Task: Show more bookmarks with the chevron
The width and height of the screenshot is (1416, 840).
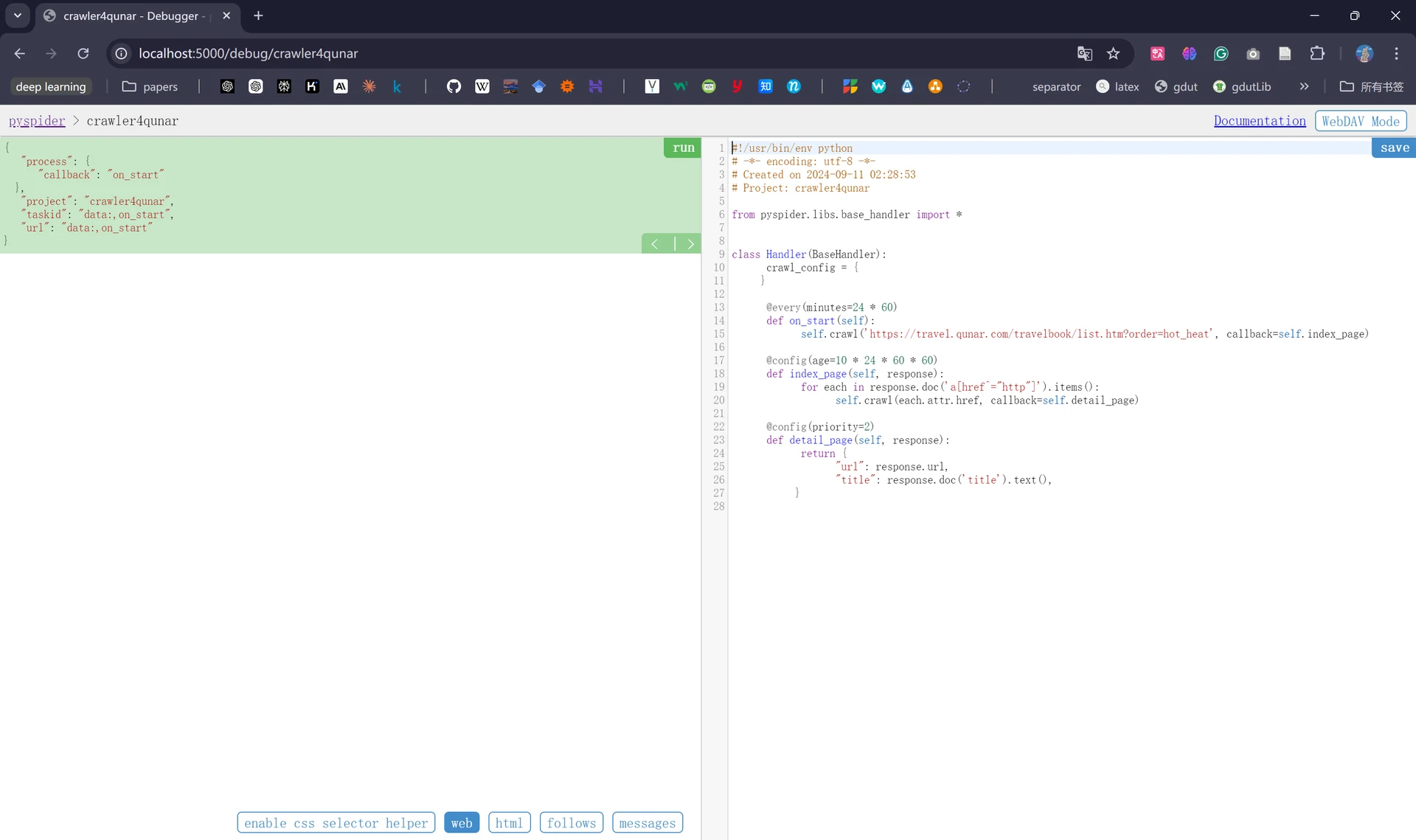Action: point(1304,86)
